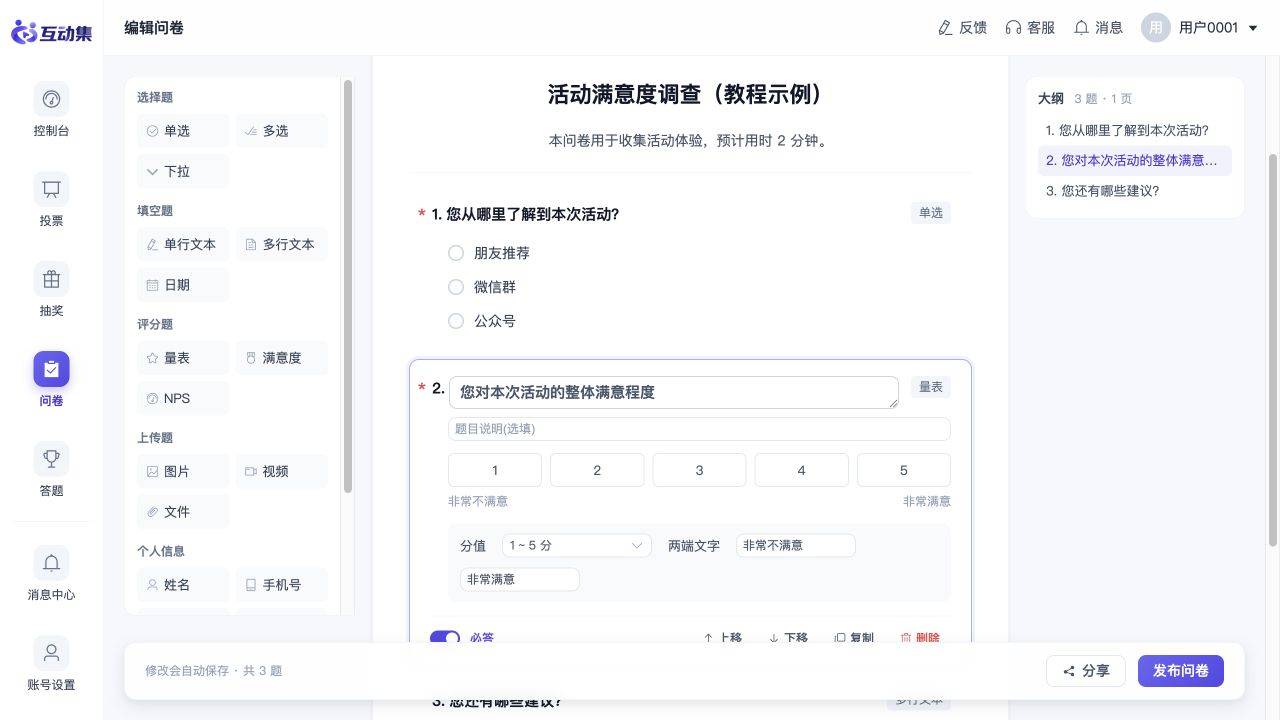Open 消息中心 bell icon in sidebar

coord(51,563)
